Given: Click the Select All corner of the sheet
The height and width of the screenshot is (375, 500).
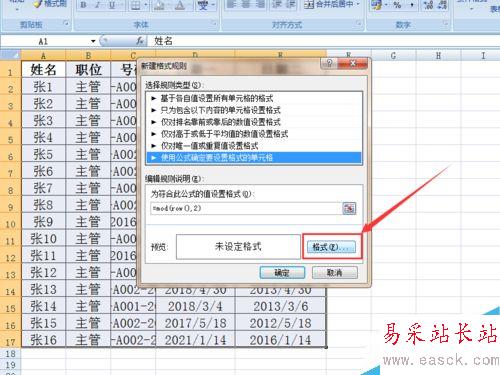Looking at the screenshot, I should coord(11,55).
